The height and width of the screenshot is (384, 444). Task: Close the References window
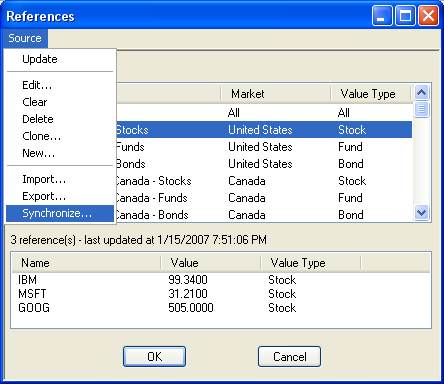428,16
